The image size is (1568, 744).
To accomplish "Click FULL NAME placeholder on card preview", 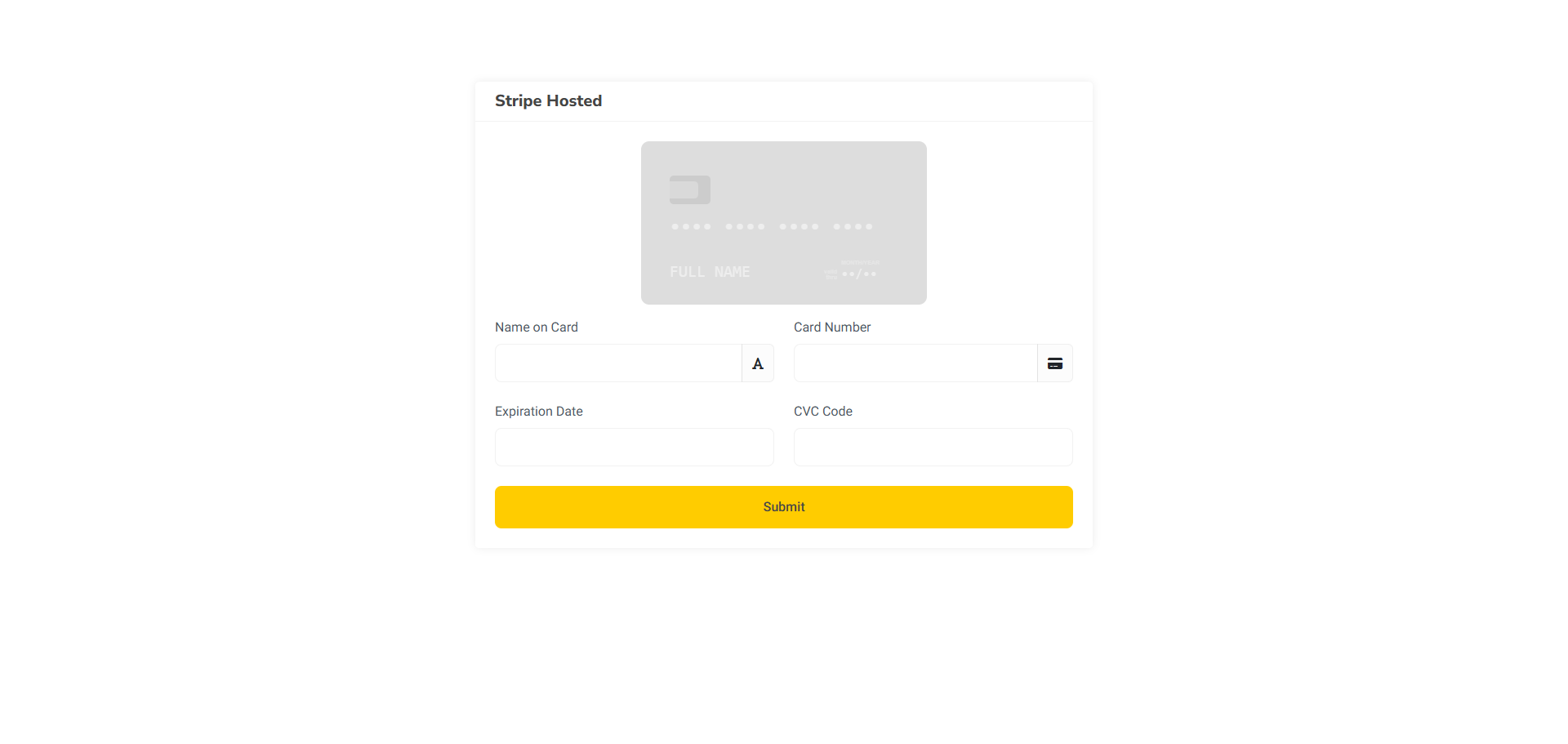I will point(710,272).
